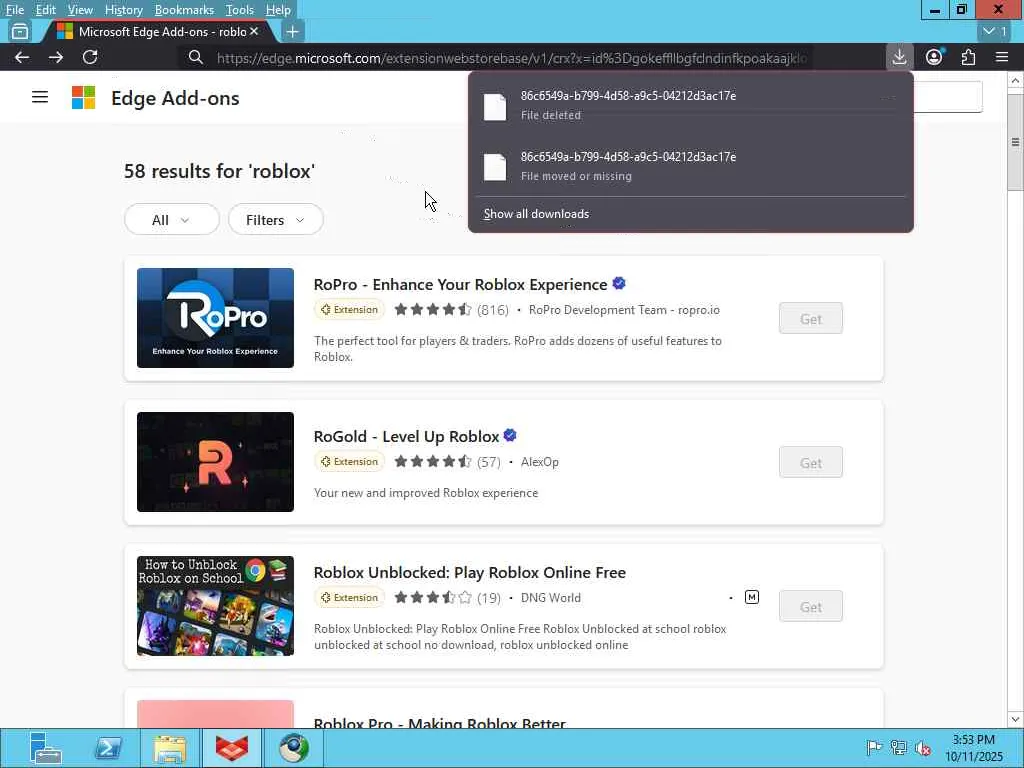The image size is (1024, 768).
Task: Click RoPro star rating (816)
Action: click(x=451, y=310)
